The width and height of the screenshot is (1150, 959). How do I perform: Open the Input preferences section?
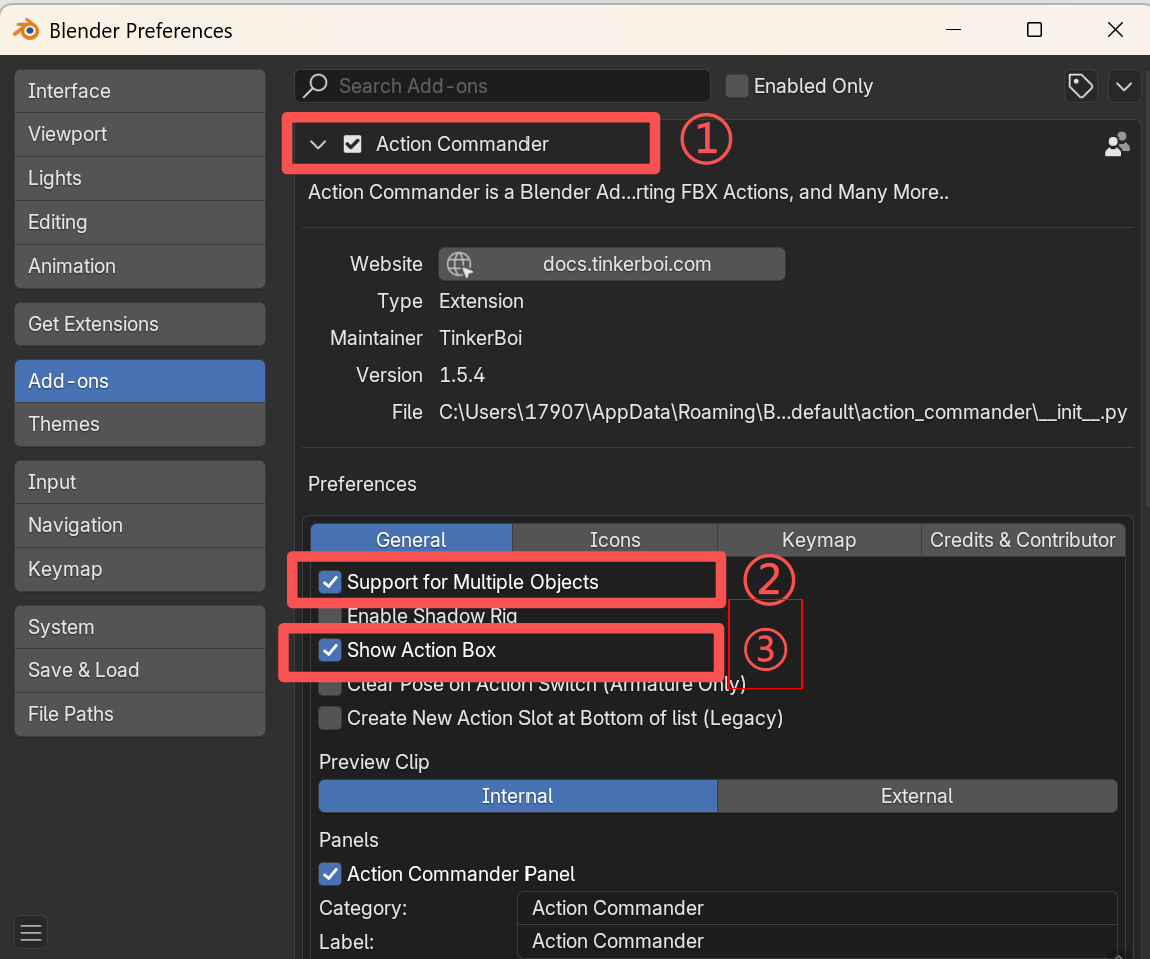[x=139, y=482]
